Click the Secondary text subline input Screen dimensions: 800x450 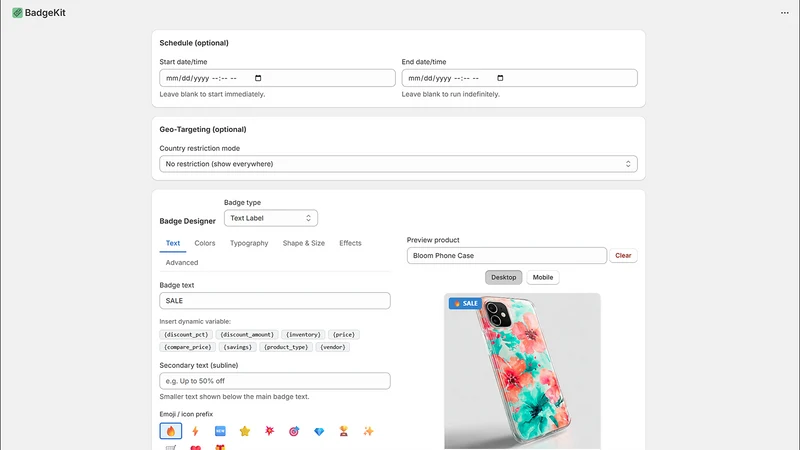(x=275, y=381)
